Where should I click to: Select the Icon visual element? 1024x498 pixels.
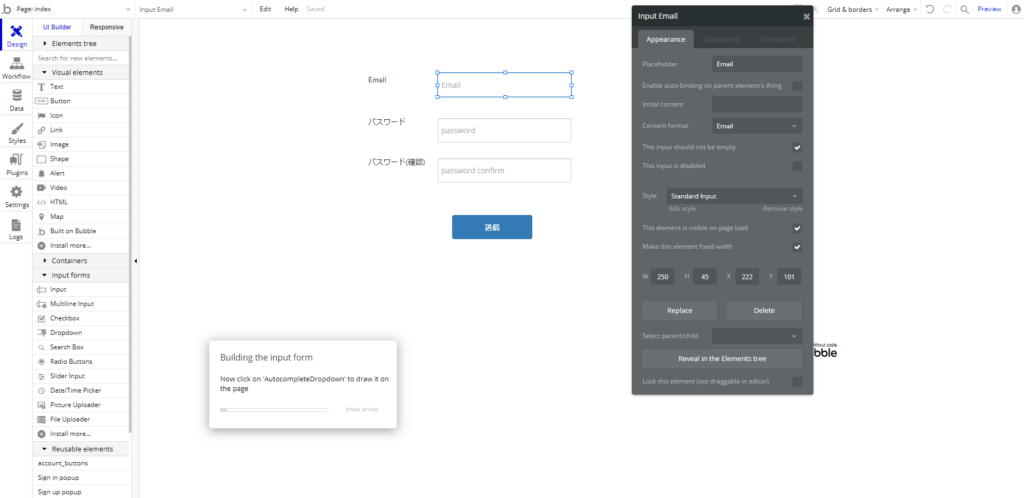(x=81, y=116)
